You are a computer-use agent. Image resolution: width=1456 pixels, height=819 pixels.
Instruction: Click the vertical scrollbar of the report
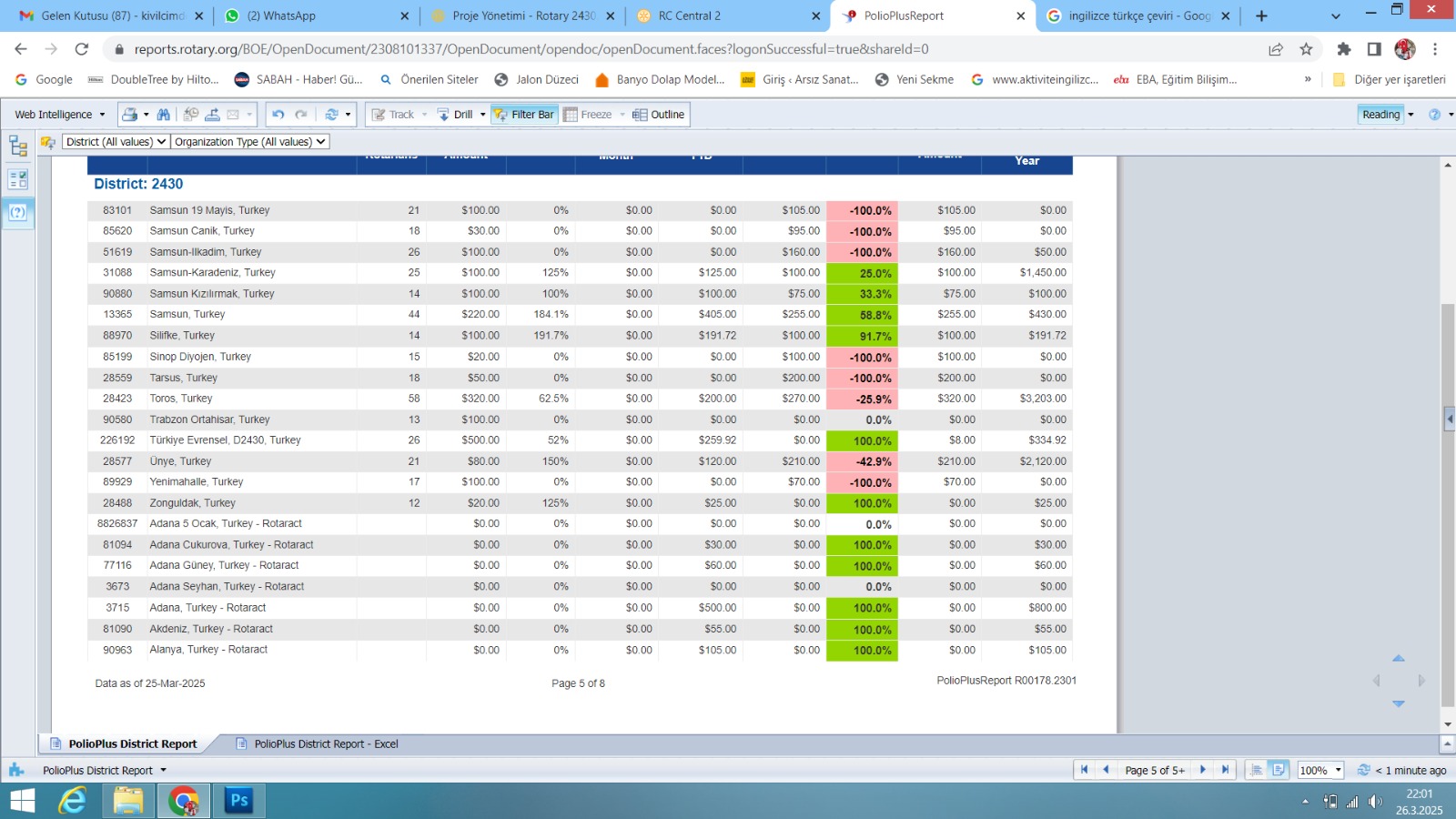(1447, 505)
